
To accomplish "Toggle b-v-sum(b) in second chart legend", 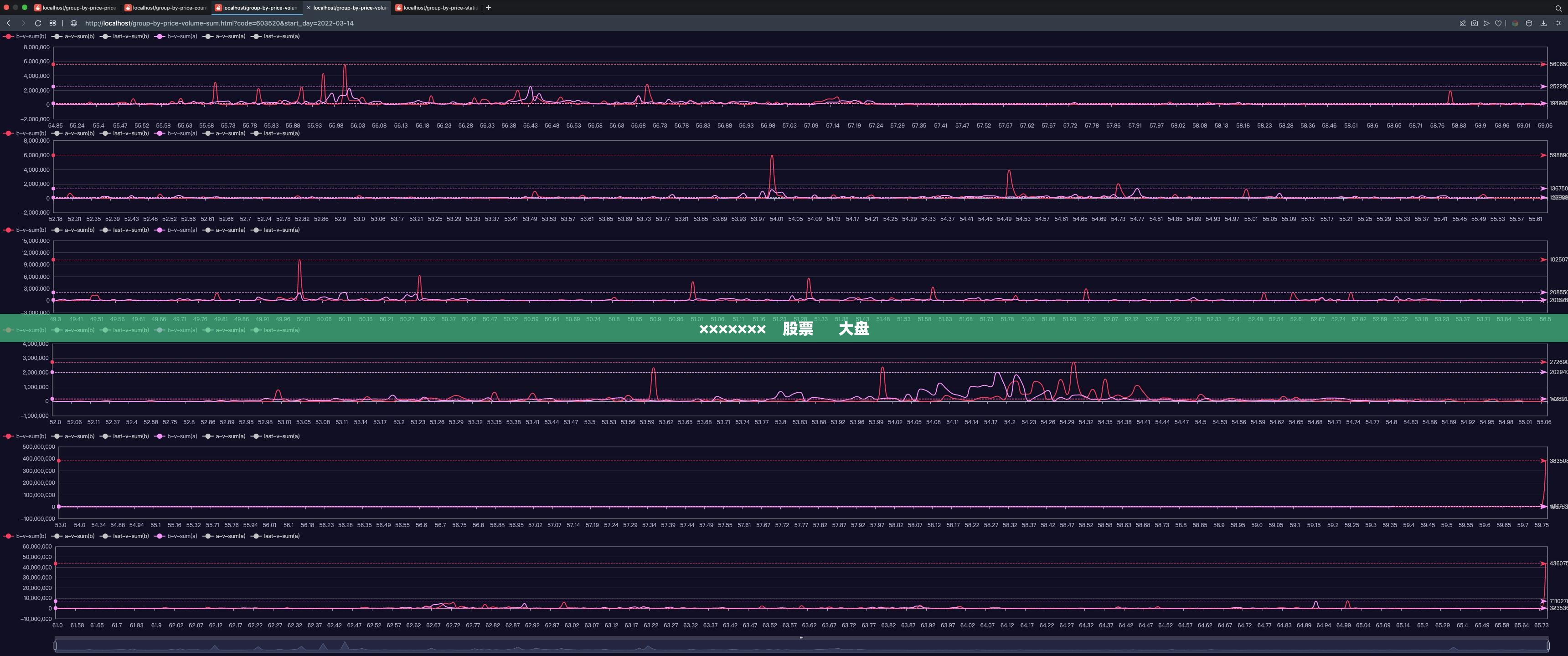I will coord(25,133).
